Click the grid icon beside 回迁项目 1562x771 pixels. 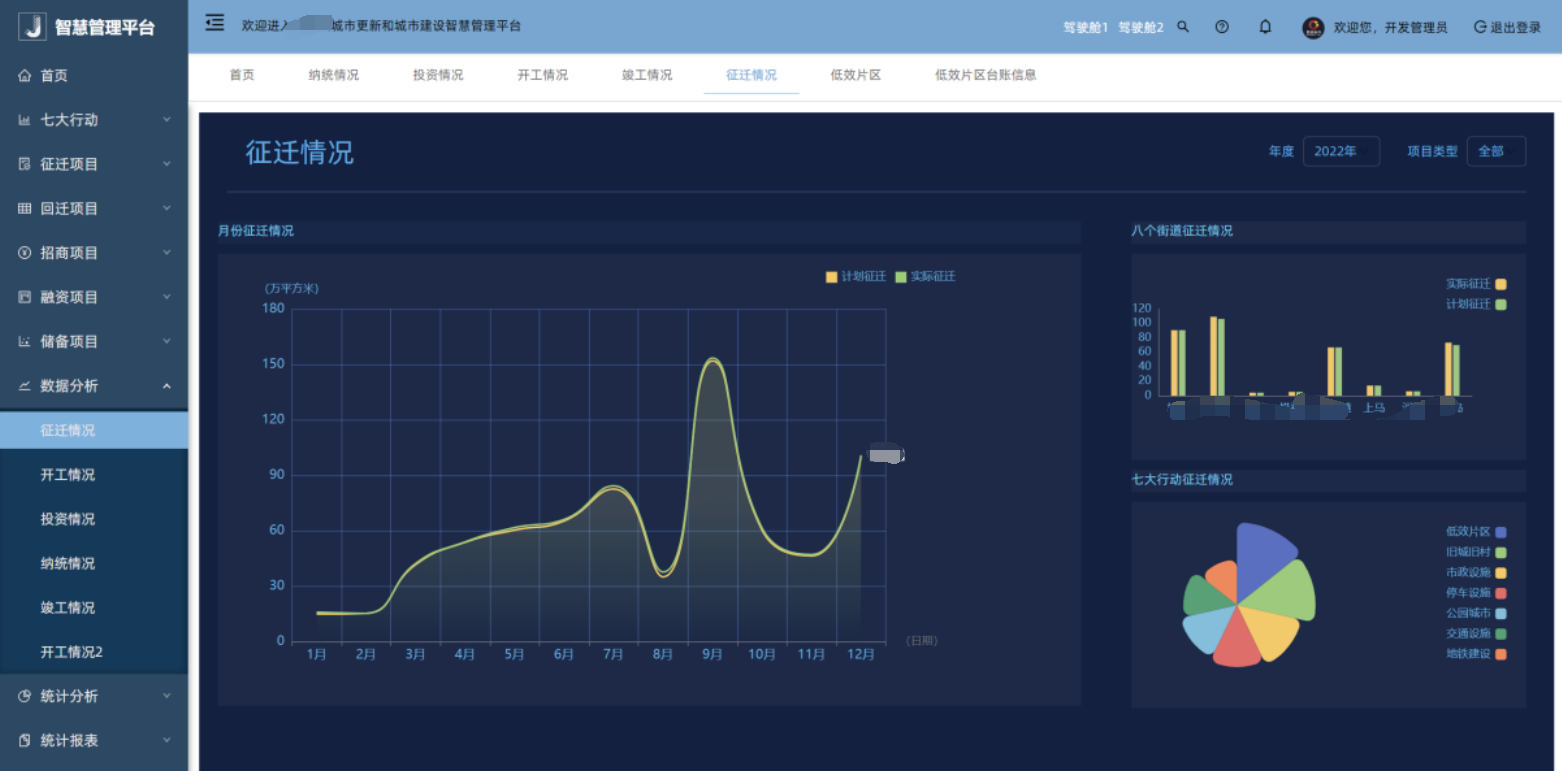pos(25,209)
